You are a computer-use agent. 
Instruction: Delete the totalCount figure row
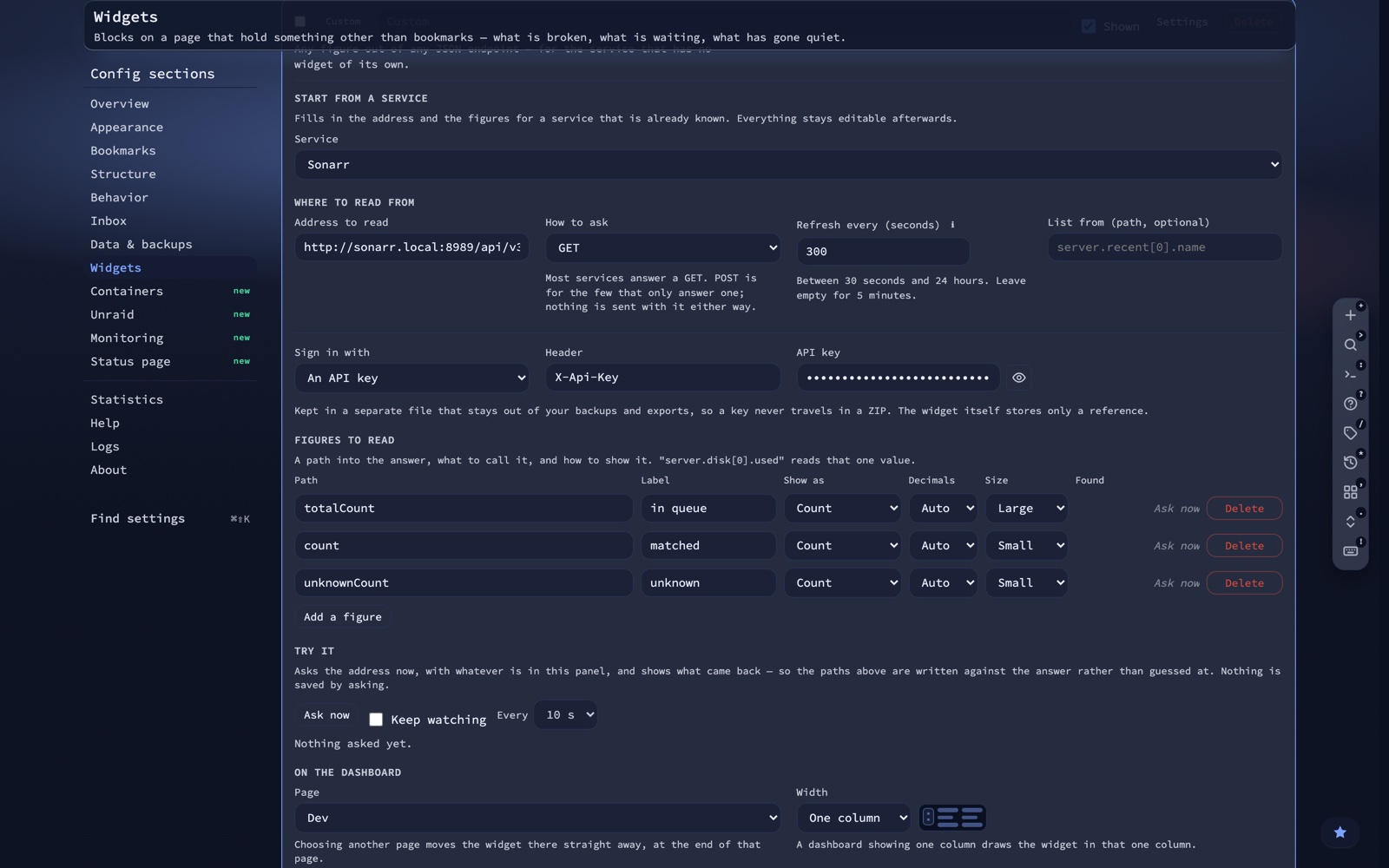(x=1244, y=509)
